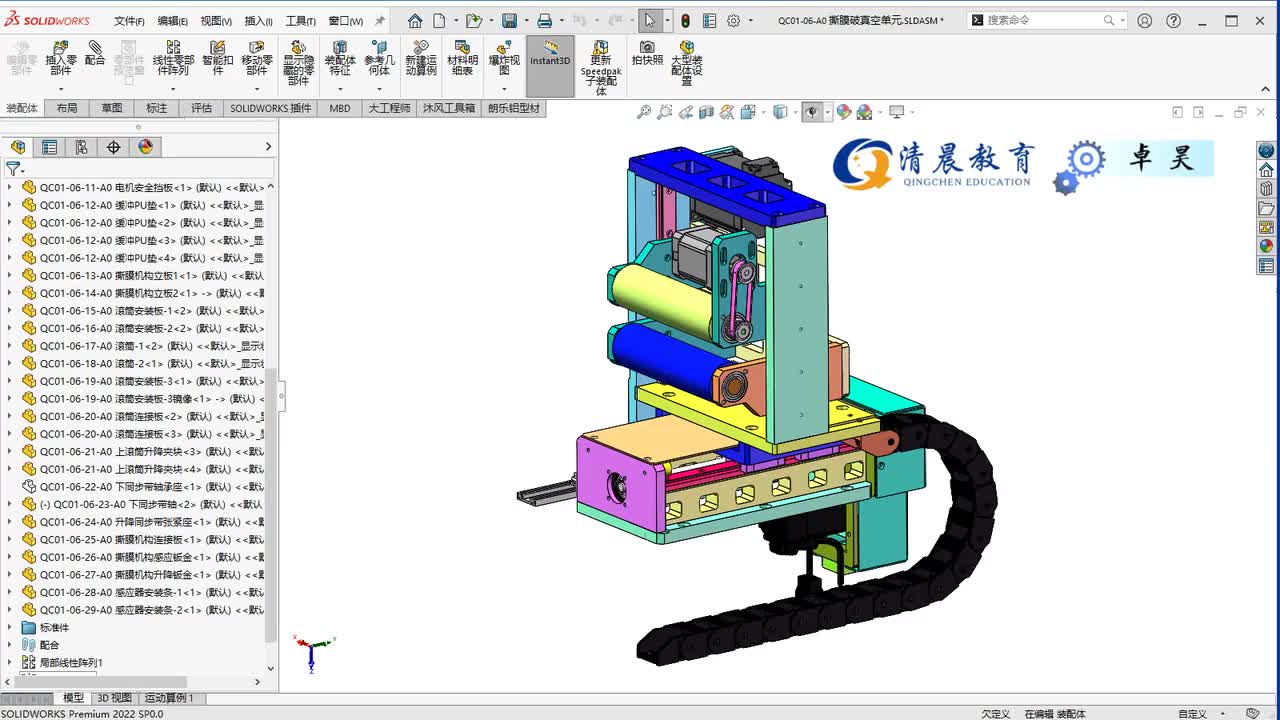Expand the QC01-06-13-A0 撕膜机构立板1 node
This screenshot has height=720, width=1280.
pyautogui.click(x=10, y=275)
